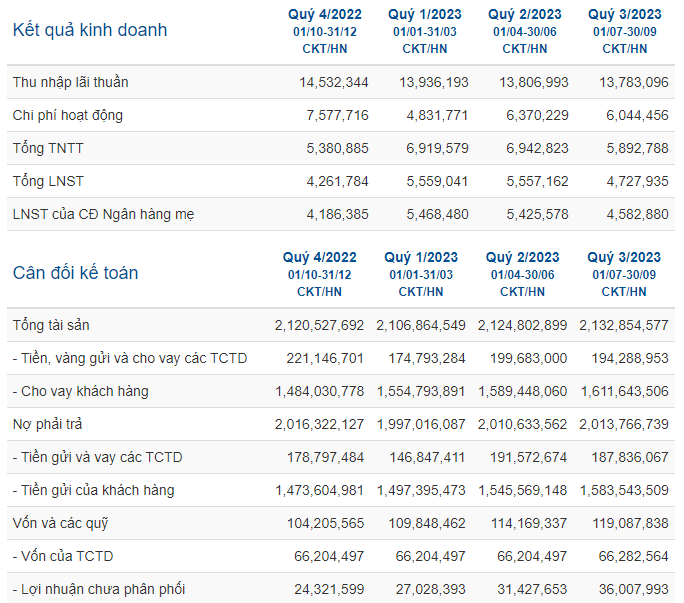Click the Thu nhập lãi thuần row label
The image size is (684, 603).
[x=71, y=82]
